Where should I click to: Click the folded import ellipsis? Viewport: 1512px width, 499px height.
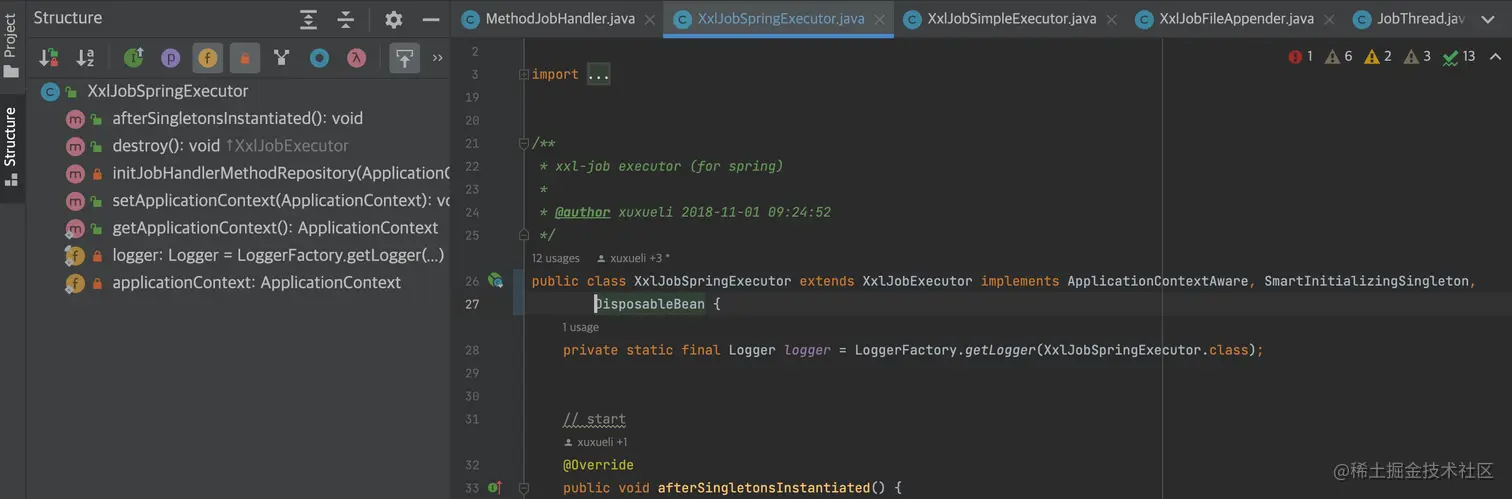598,75
